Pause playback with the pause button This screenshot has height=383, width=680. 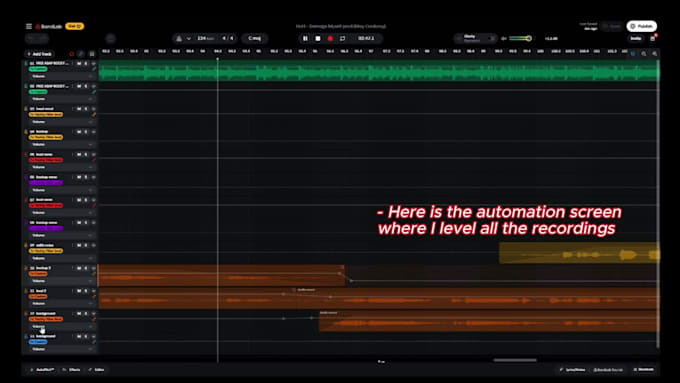point(305,39)
